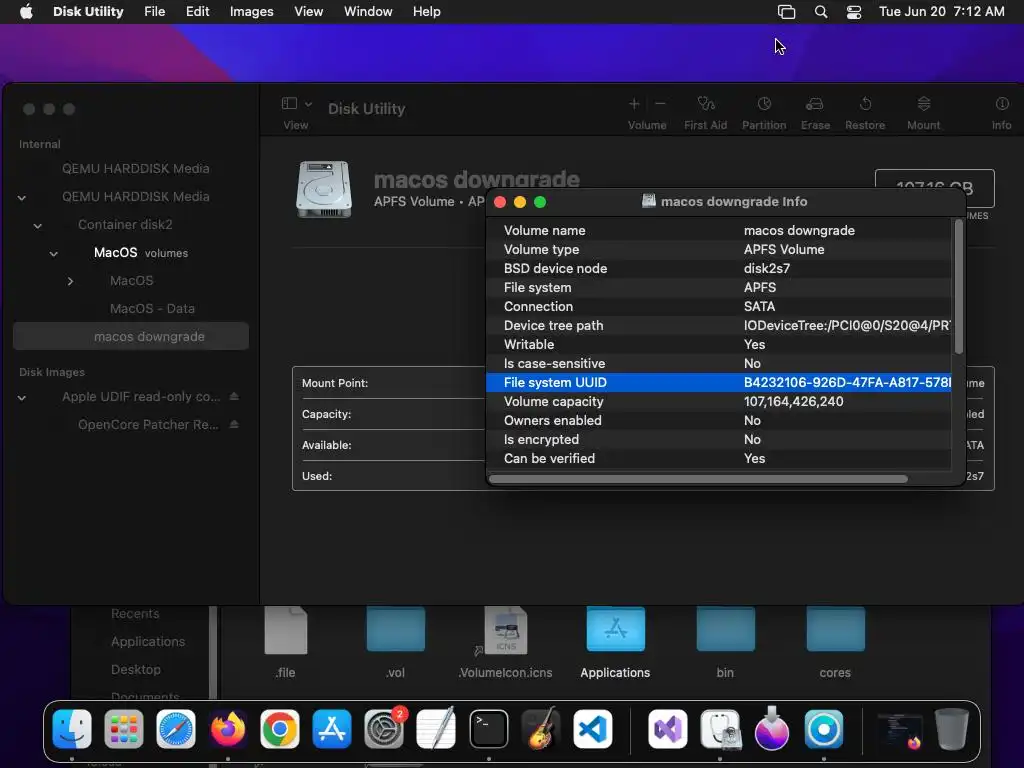This screenshot has width=1024, height=768.
Task: Click the Add Volume plus icon
Action: tap(634, 104)
